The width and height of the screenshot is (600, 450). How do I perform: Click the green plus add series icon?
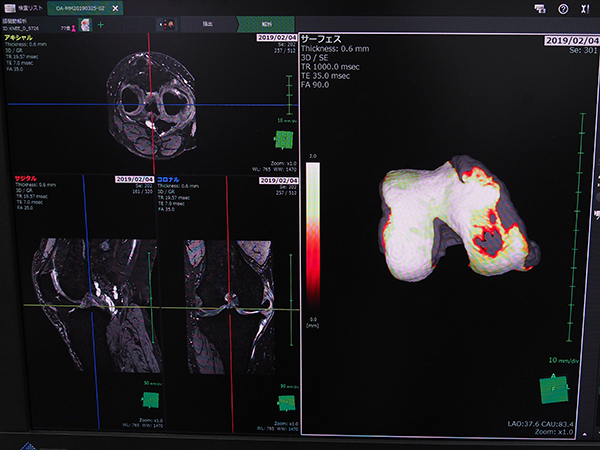(101, 24)
